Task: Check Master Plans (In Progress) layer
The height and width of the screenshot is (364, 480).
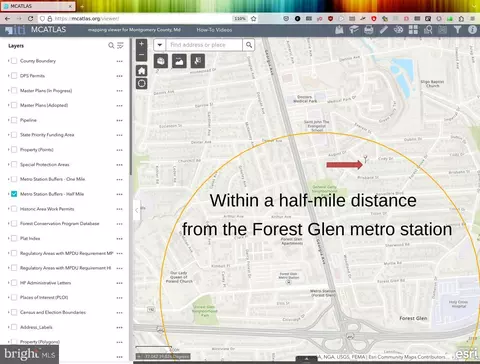Action: [x=14, y=90]
